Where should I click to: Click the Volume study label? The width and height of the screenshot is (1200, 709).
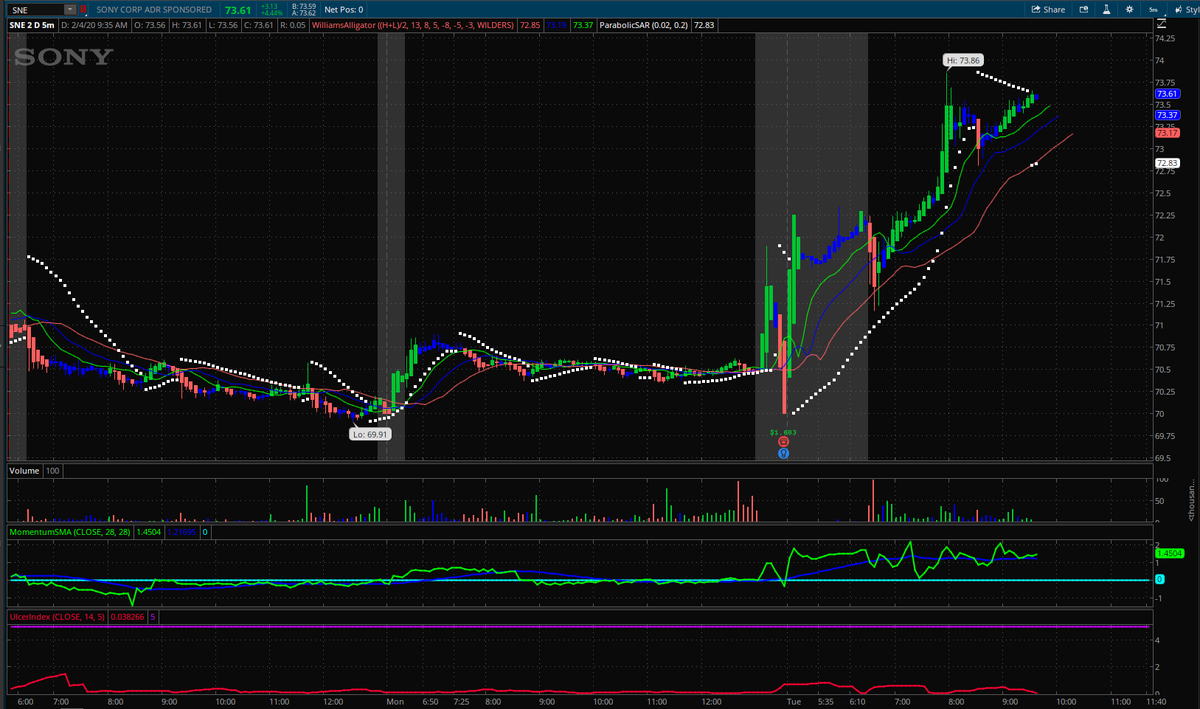[x=25, y=471]
